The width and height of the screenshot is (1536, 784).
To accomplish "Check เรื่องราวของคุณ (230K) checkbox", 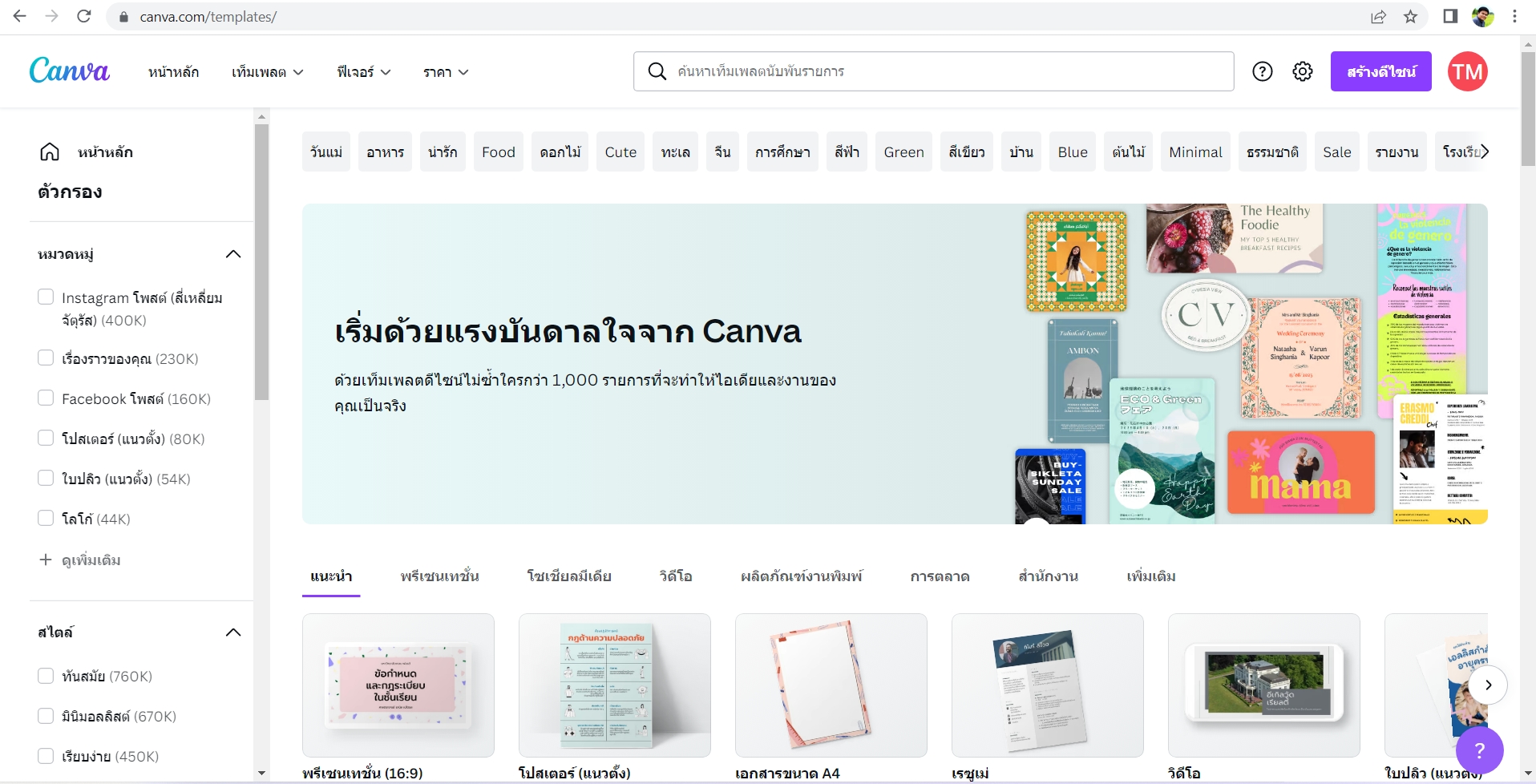I will point(46,358).
